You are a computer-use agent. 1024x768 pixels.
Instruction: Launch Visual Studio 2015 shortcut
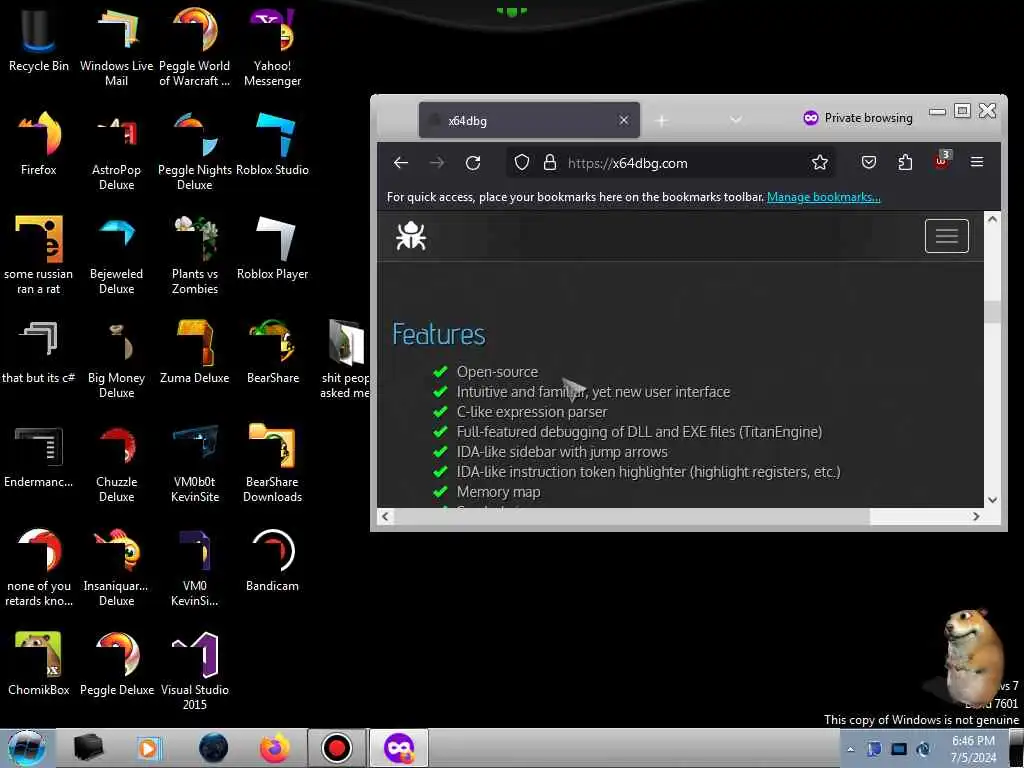pos(195,671)
